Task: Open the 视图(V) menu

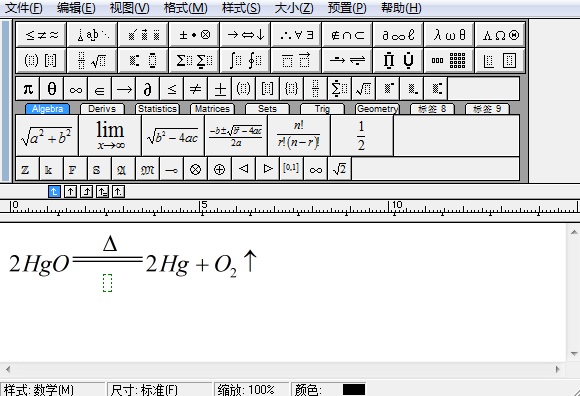Action: pos(129,8)
